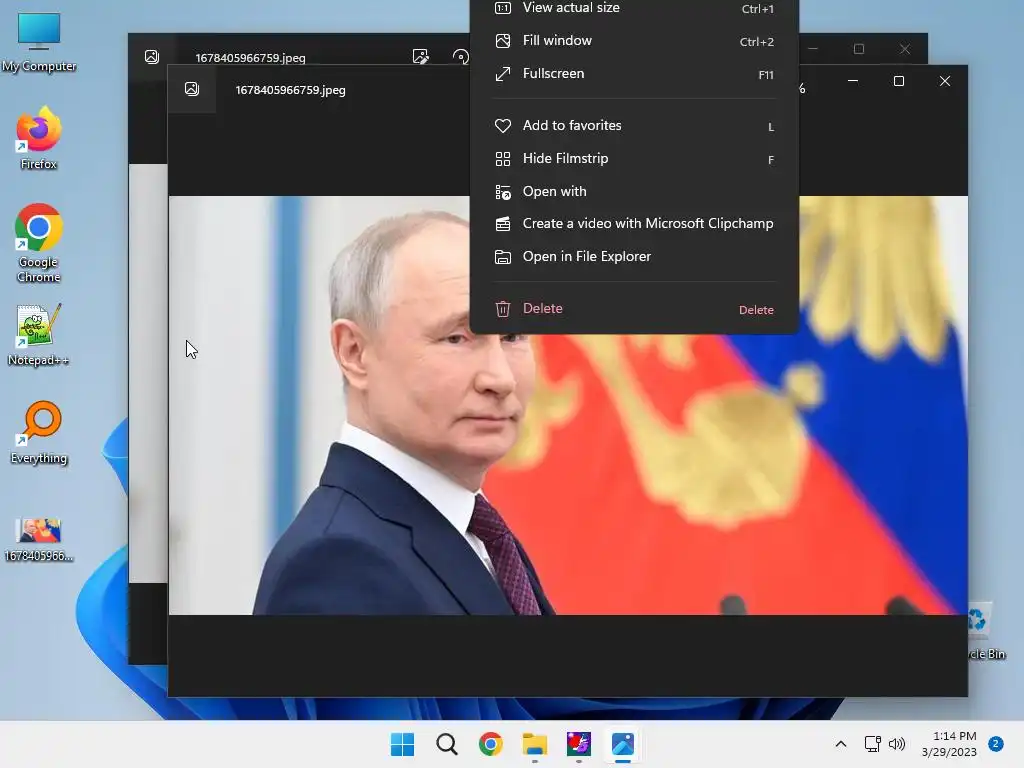The image size is (1024, 768).
Task: Click Edit image icon in back Photos window
Action: [421, 57]
